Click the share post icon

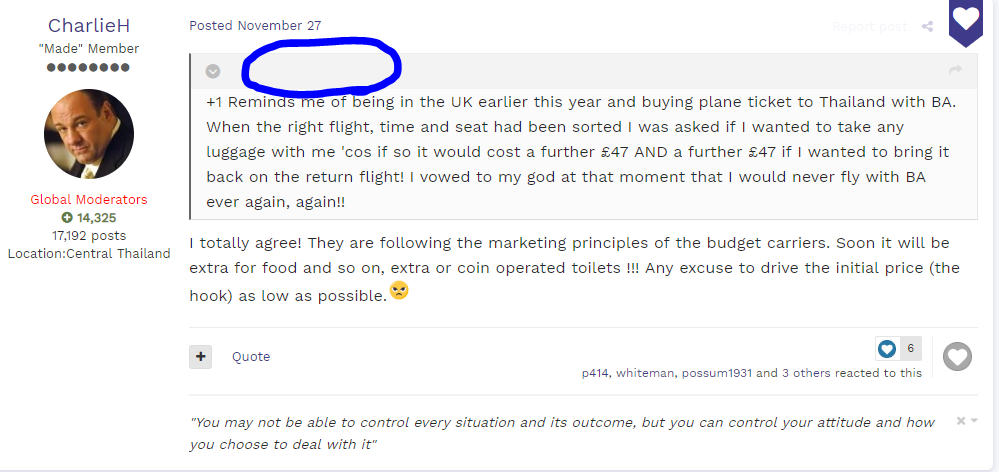(x=928, y=26)
